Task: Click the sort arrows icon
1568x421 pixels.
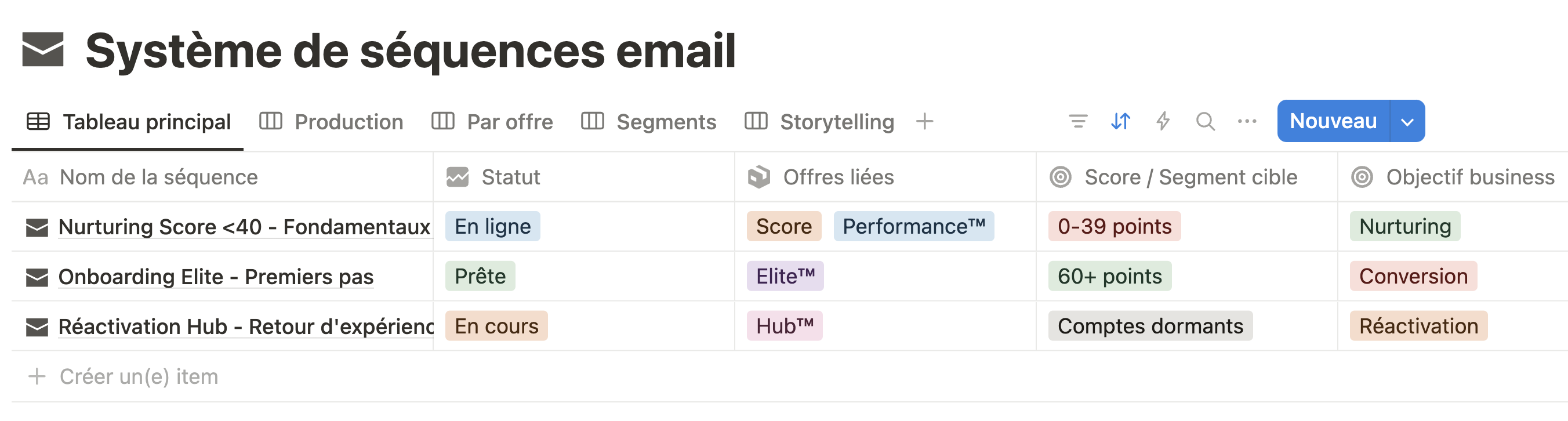Action: [1120, 122]
